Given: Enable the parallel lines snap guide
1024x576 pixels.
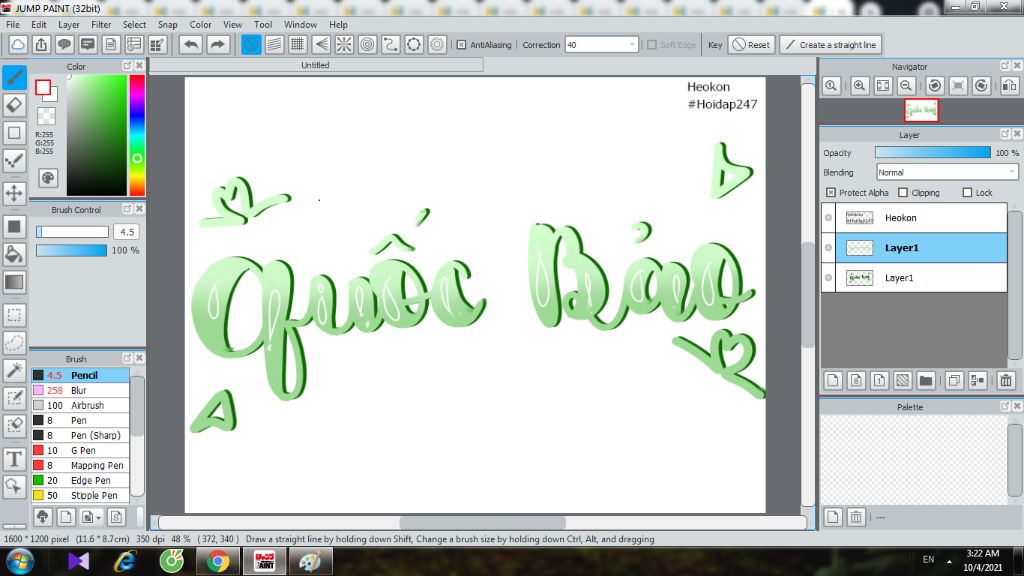Looking at the screenshot, I should click(x=274, y=44).
